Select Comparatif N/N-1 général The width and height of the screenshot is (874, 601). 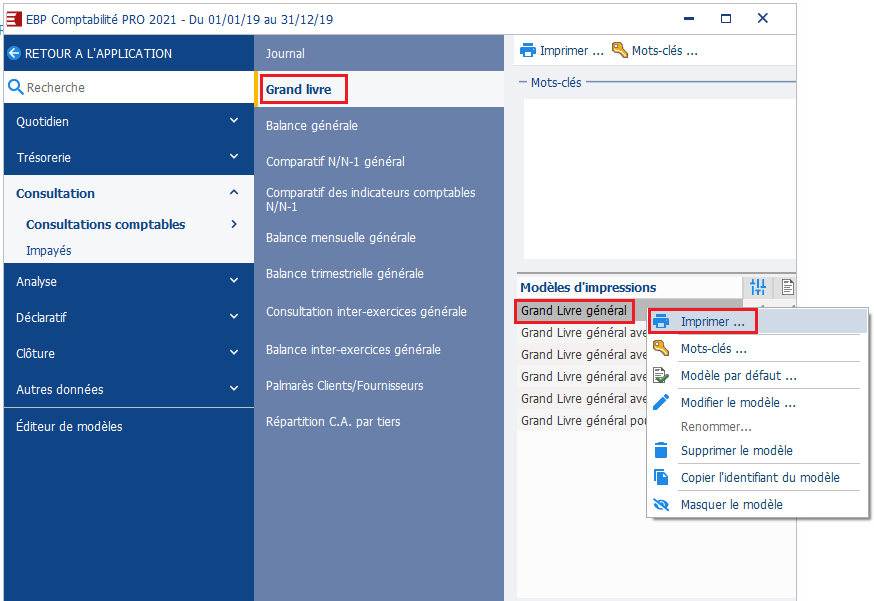[379, 162]
